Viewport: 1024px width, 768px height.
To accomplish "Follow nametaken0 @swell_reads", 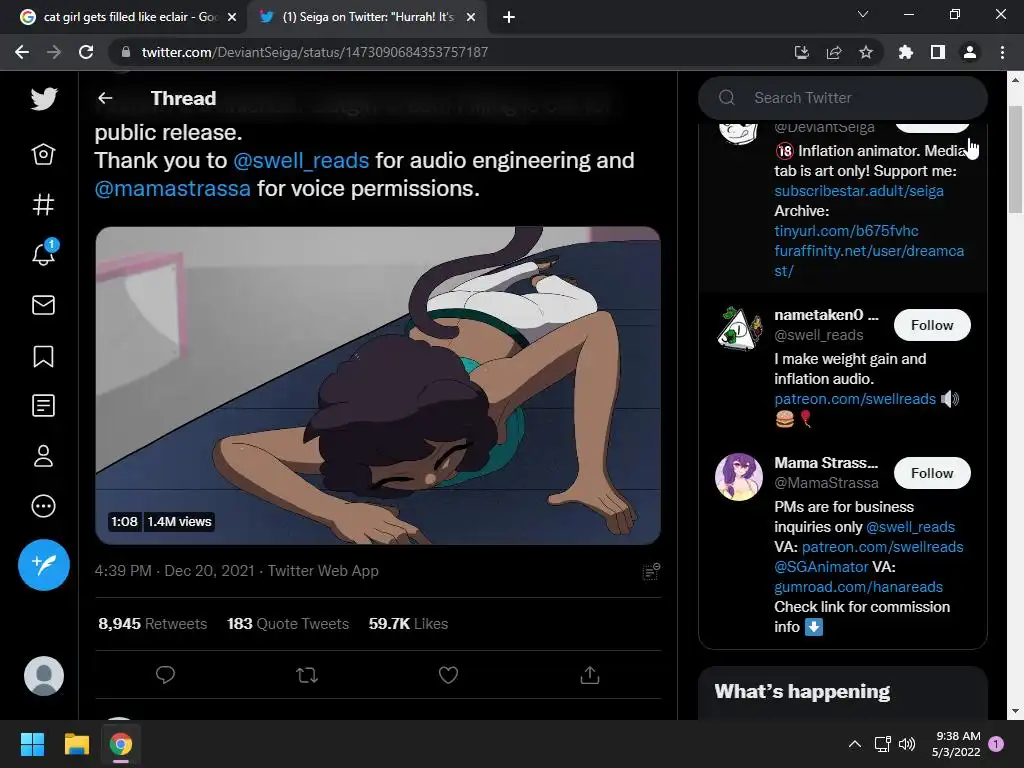I will click(932, 325).
